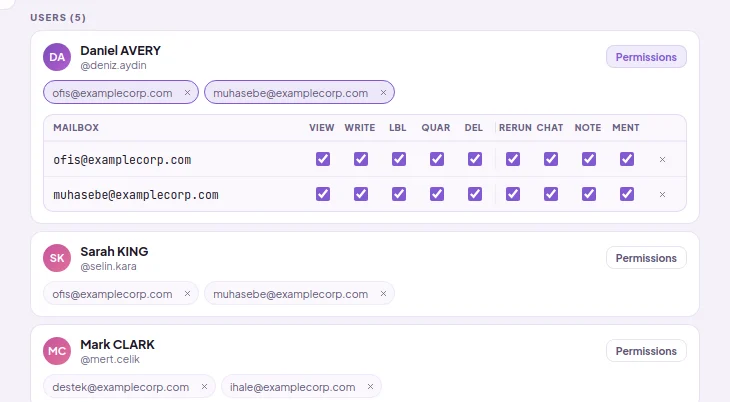Toggle NOTE permission for ofis@examplecorp.com
This screenshot has height=402, width=730.
pos(589,159)
